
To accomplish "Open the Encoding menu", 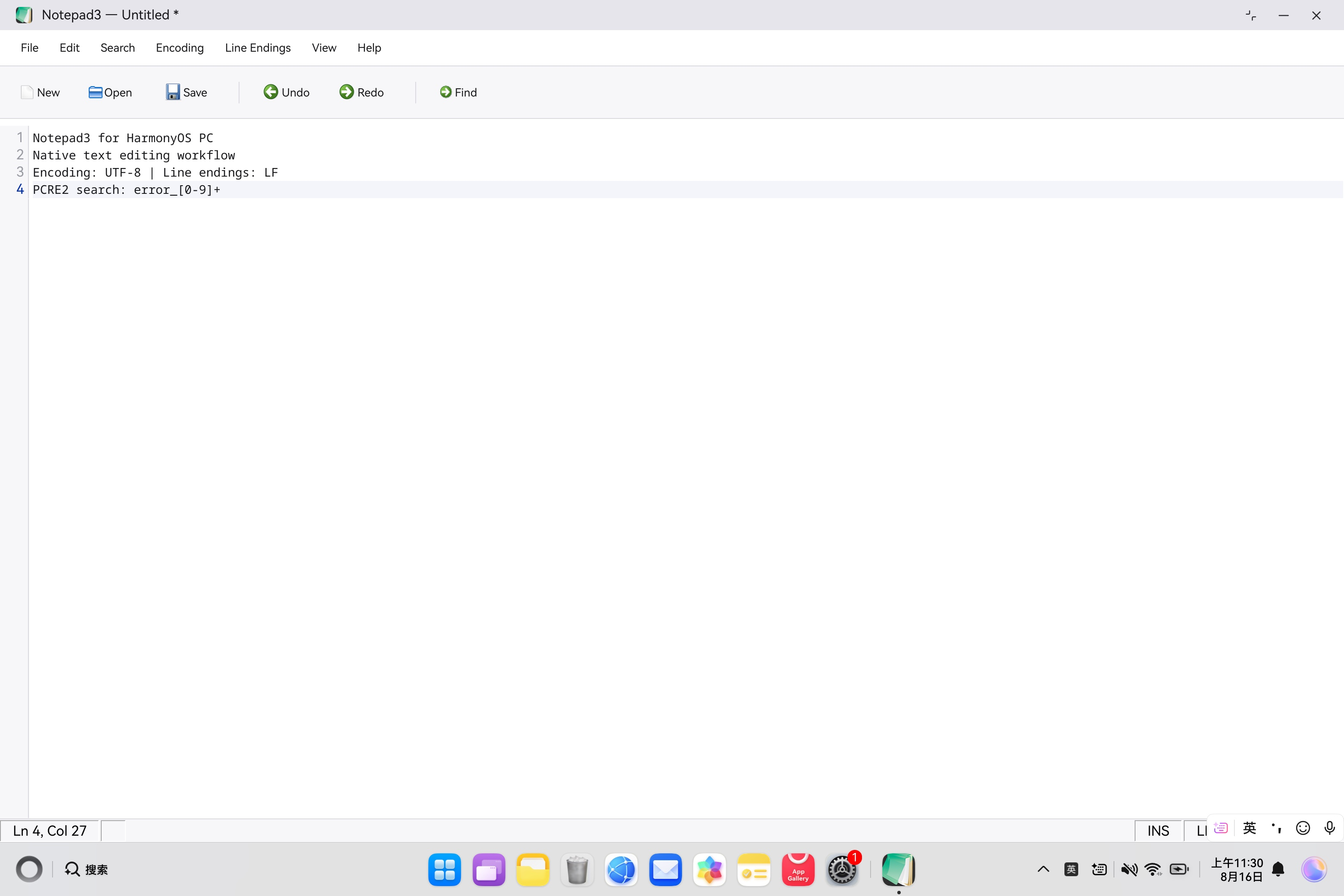I will point(180,48).
